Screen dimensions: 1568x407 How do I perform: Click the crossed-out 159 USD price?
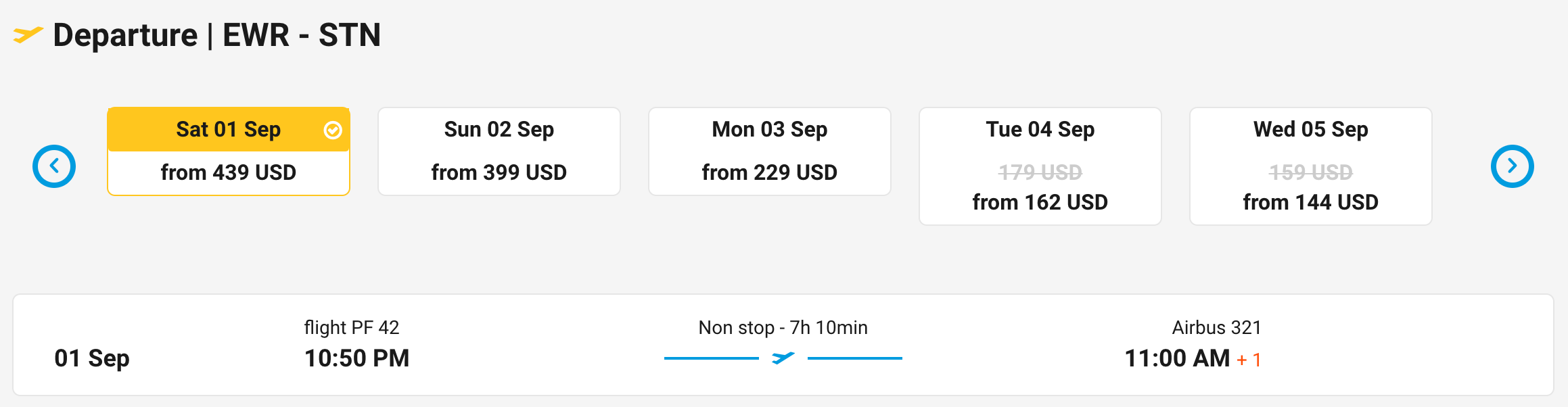(1310, 172)
